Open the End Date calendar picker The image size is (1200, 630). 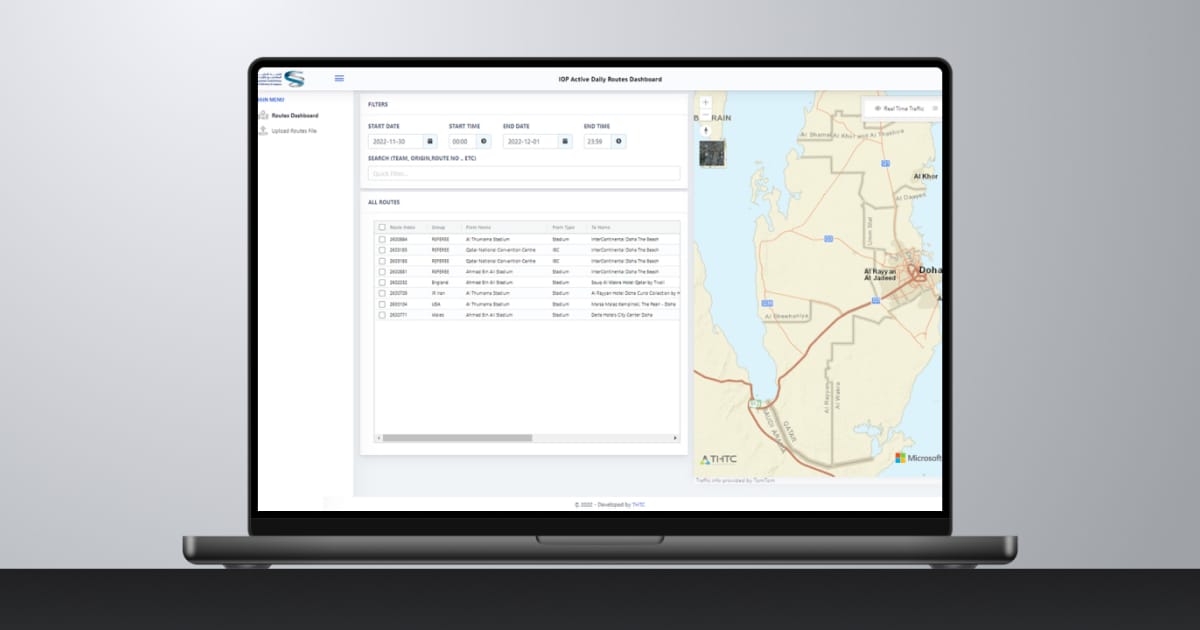(563, 140)
